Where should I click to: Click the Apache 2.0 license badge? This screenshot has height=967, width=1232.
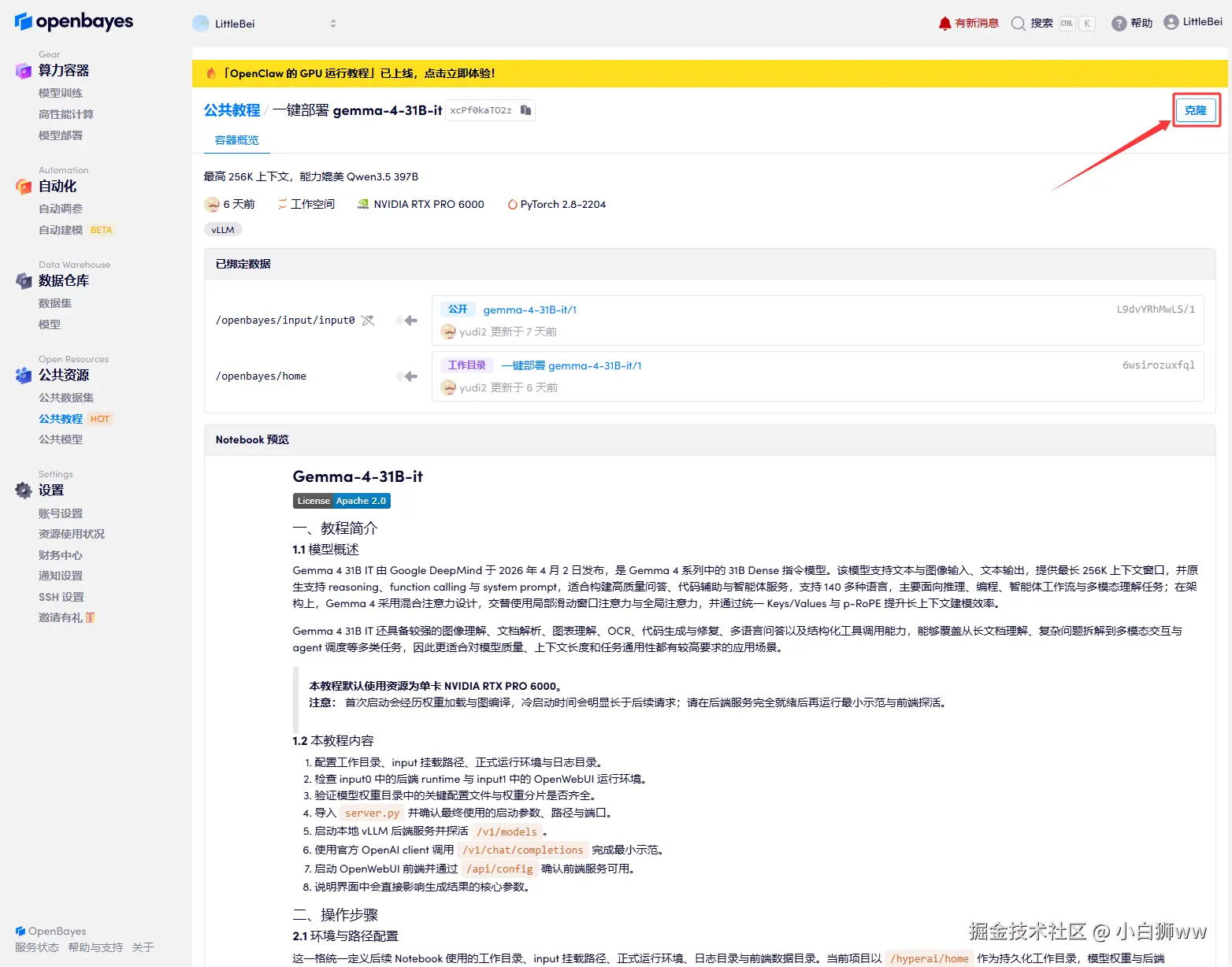(342, 501)
